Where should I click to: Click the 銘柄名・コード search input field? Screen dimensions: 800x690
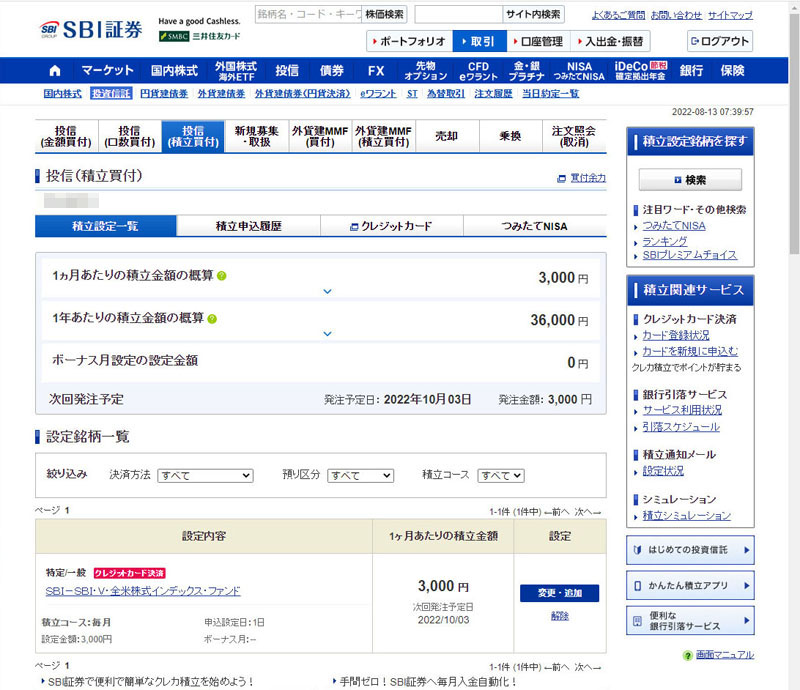[x=306, y=14]
